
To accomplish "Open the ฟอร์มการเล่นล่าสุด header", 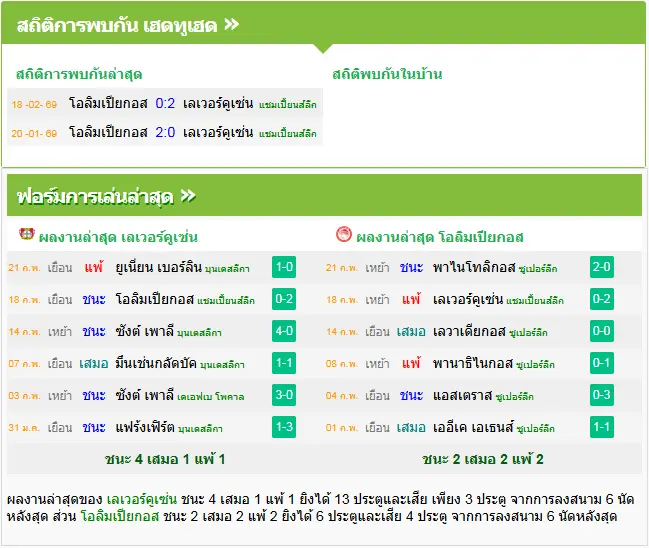I will click(x=324, y=195).
